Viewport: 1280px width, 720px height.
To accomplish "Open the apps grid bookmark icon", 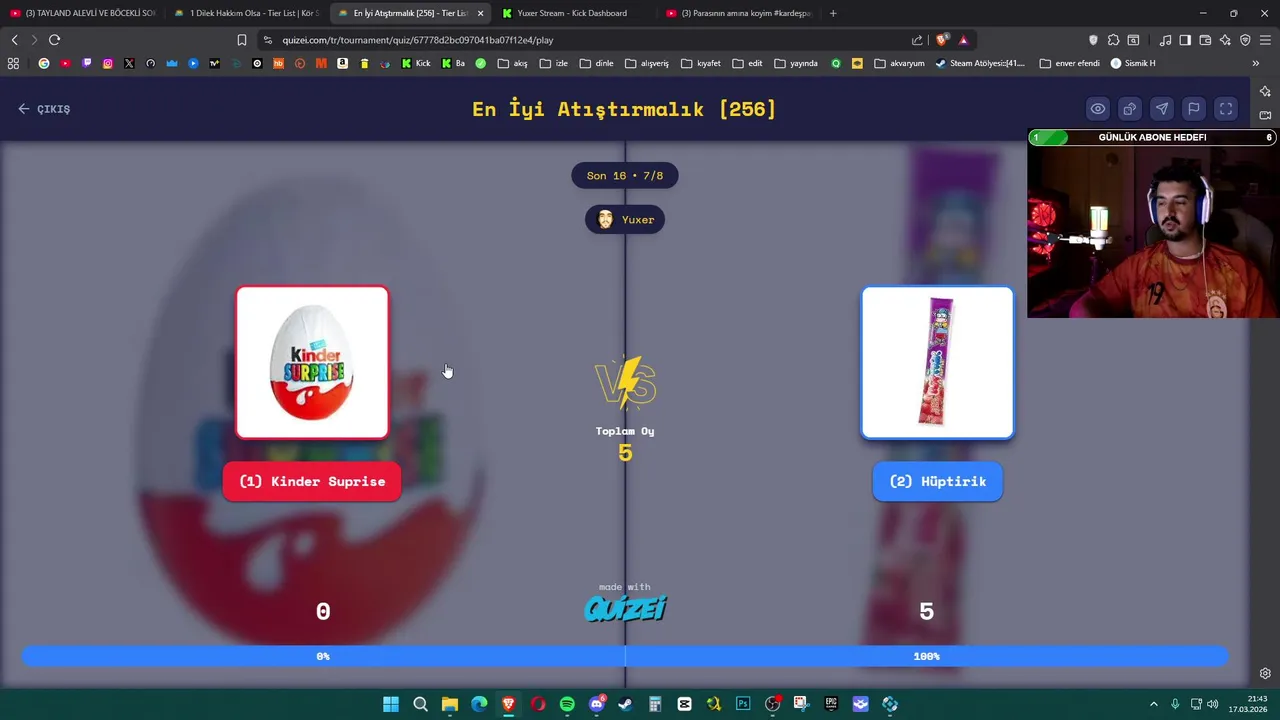I will (x=13, y=63).
